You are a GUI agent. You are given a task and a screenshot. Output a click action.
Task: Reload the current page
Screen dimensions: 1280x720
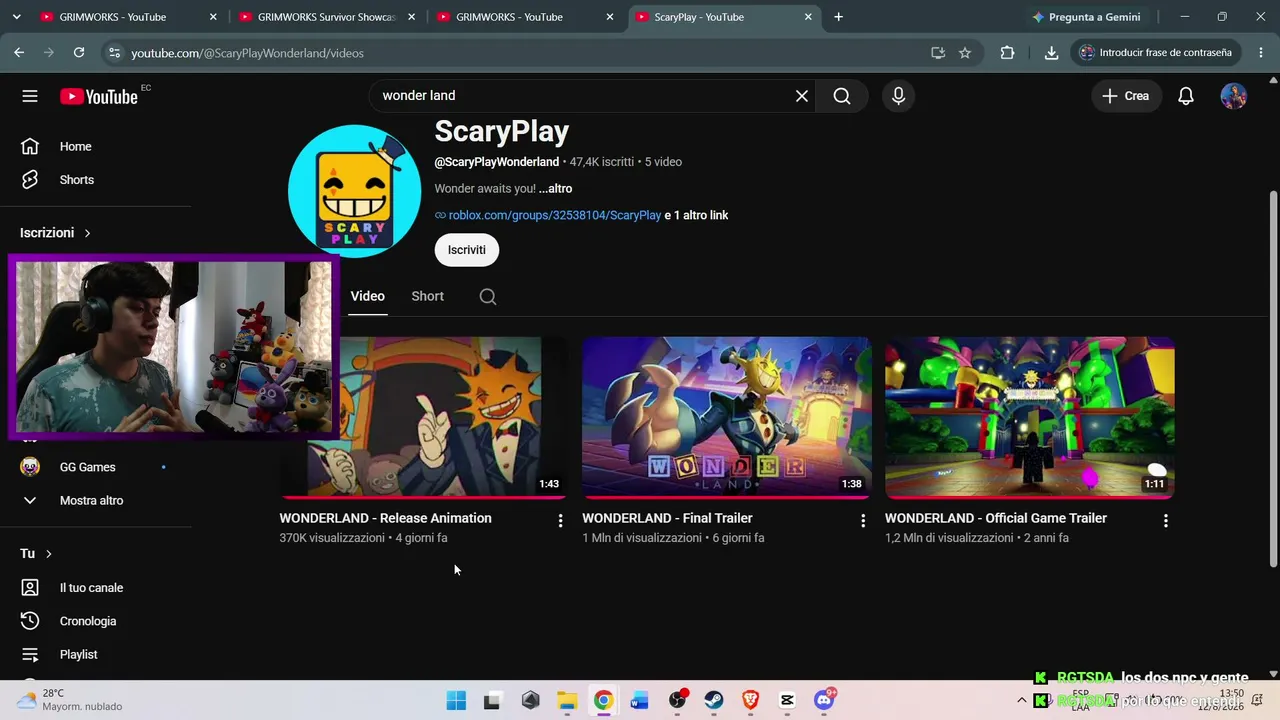(79, 53)
